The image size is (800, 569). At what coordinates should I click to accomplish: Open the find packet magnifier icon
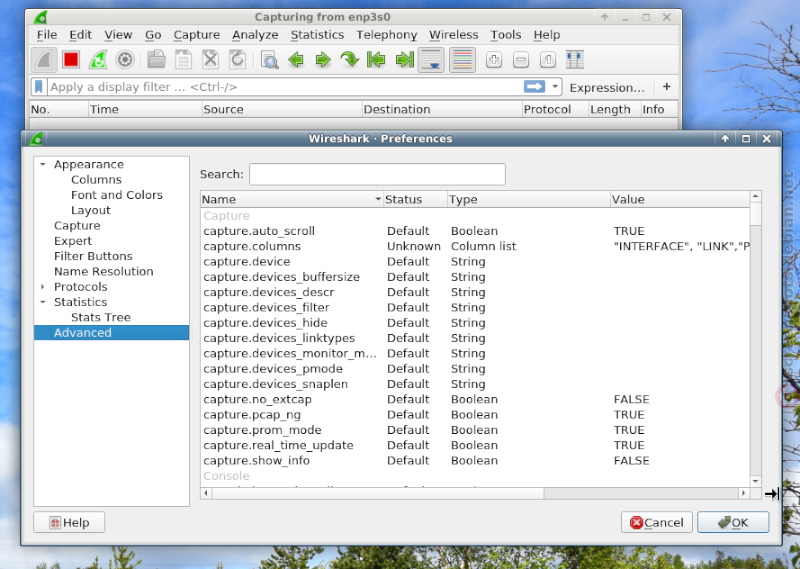pyautogui.click(x=269, y=60)
